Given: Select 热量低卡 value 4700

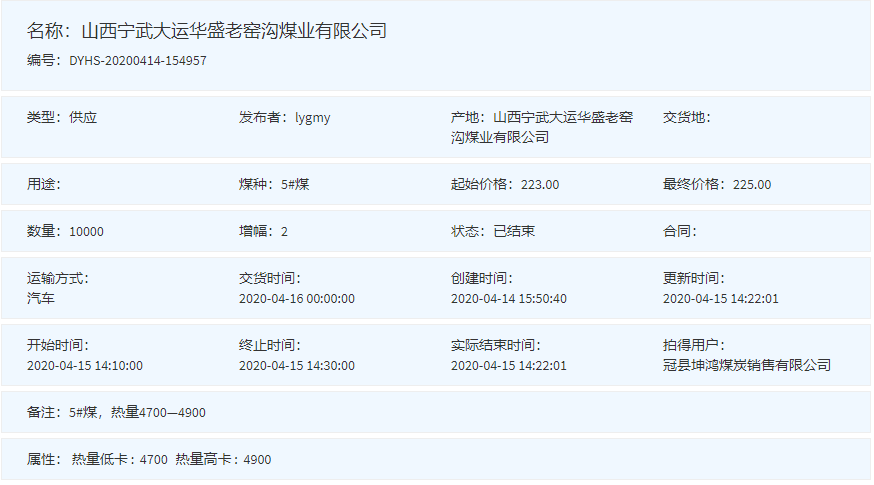Looking at the screenshot, I should coord(154,460).
